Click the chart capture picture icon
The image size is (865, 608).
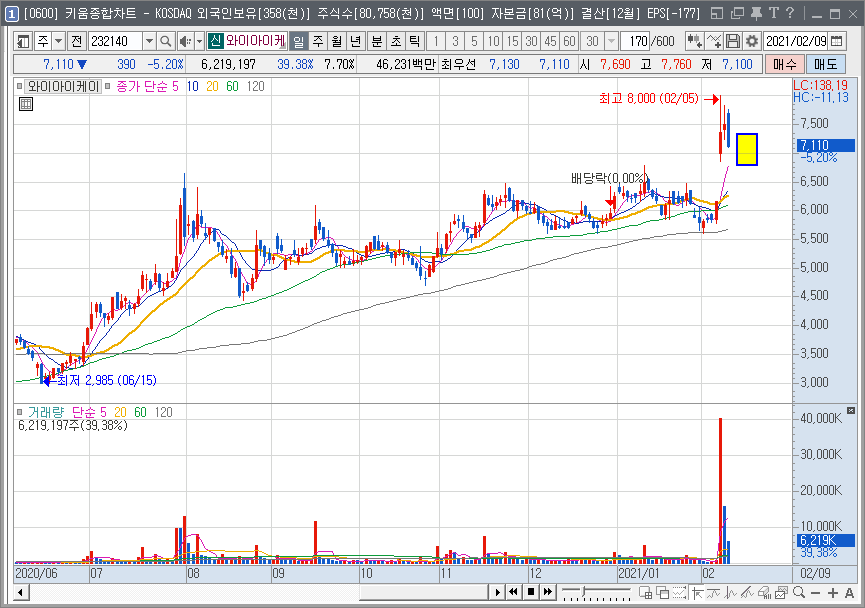pos(782,593)
